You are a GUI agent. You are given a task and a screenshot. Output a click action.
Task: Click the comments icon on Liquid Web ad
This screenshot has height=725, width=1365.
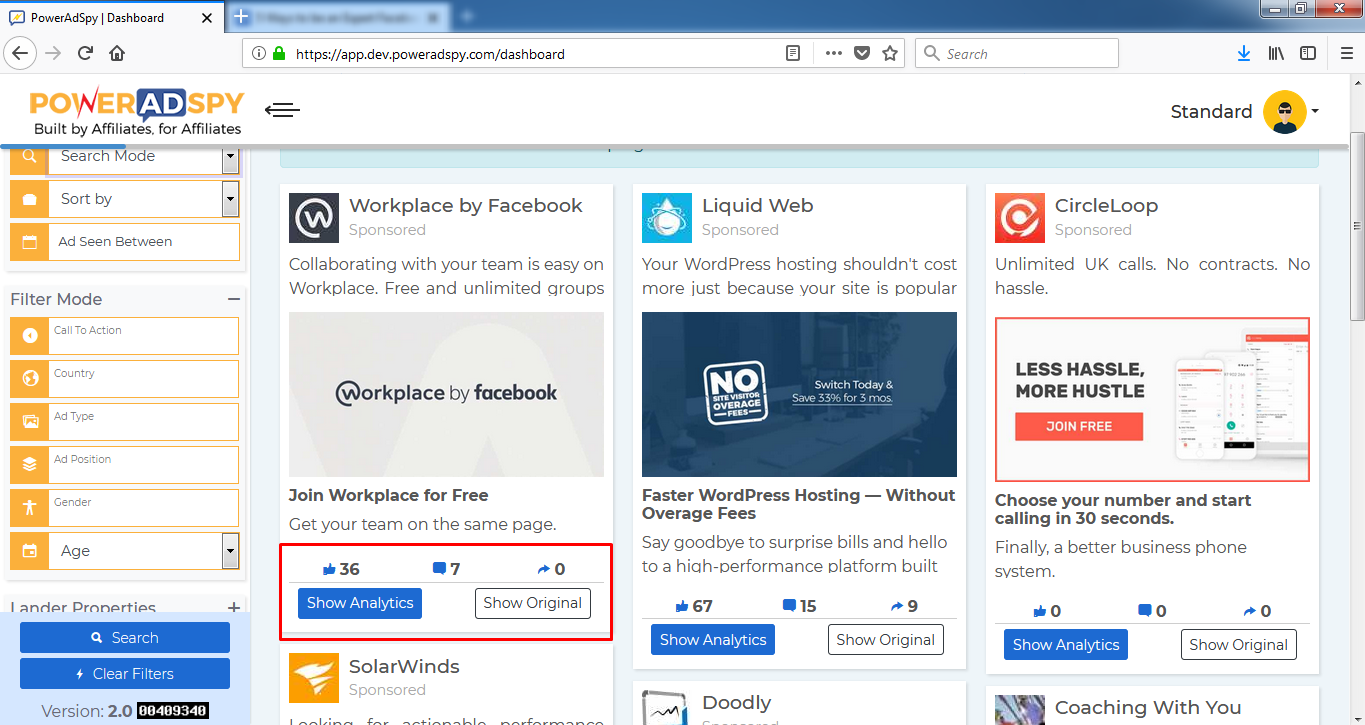[x=789, y=606]
